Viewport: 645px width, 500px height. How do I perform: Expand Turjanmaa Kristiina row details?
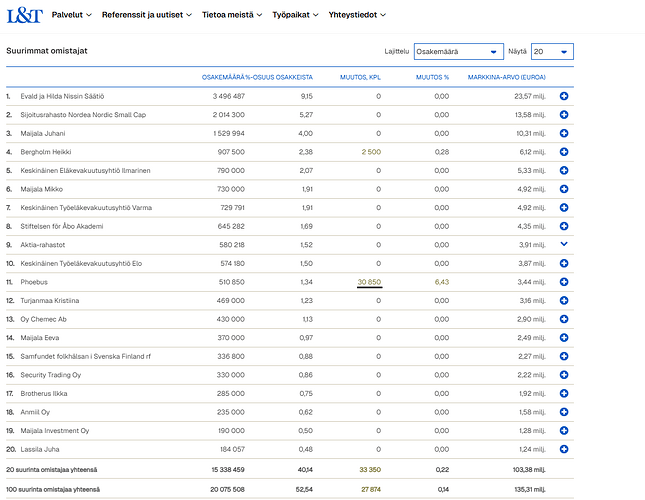pos(564,301)
